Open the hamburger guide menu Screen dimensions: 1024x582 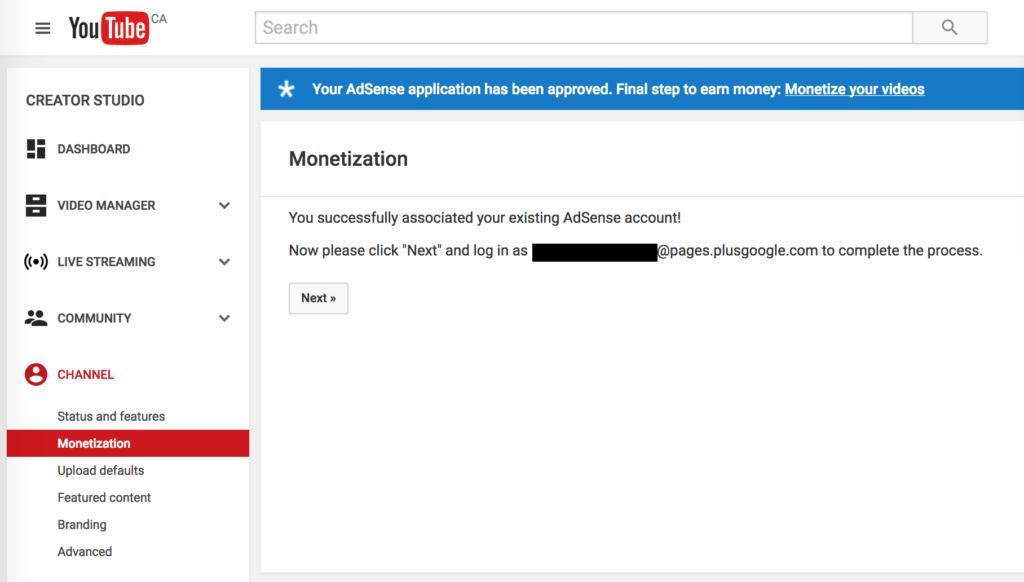tap(42, 28)
